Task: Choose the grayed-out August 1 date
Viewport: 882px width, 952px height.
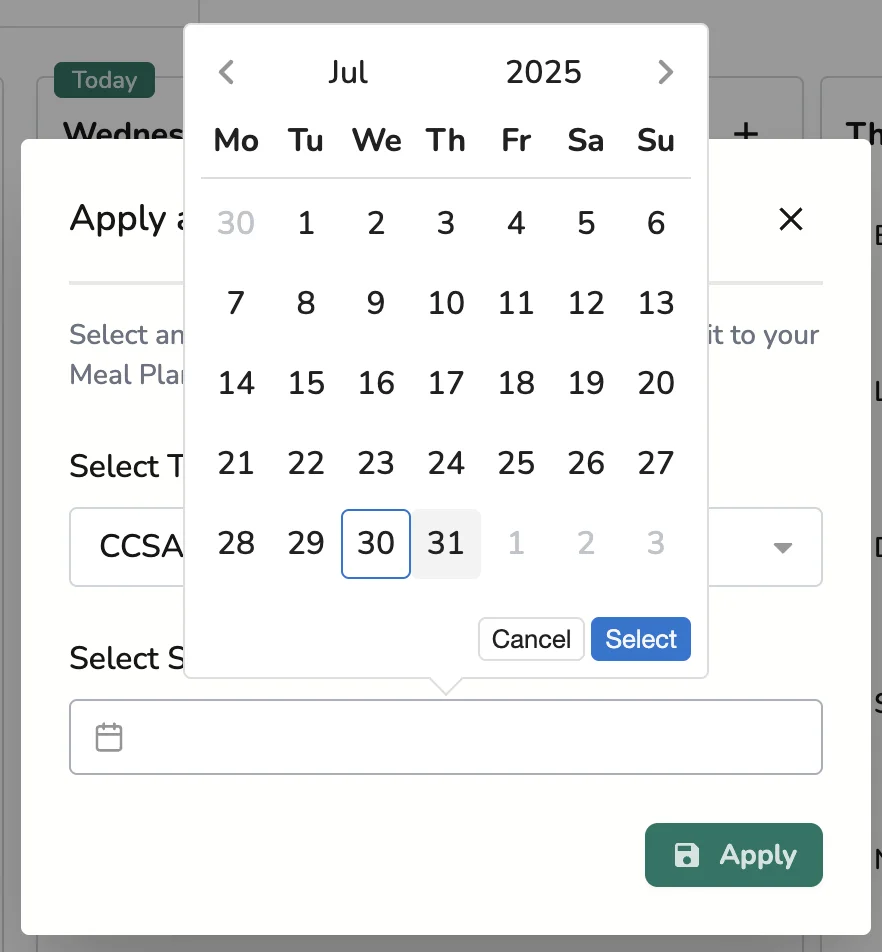Action: pyautogui.click(x=516, y=543)
